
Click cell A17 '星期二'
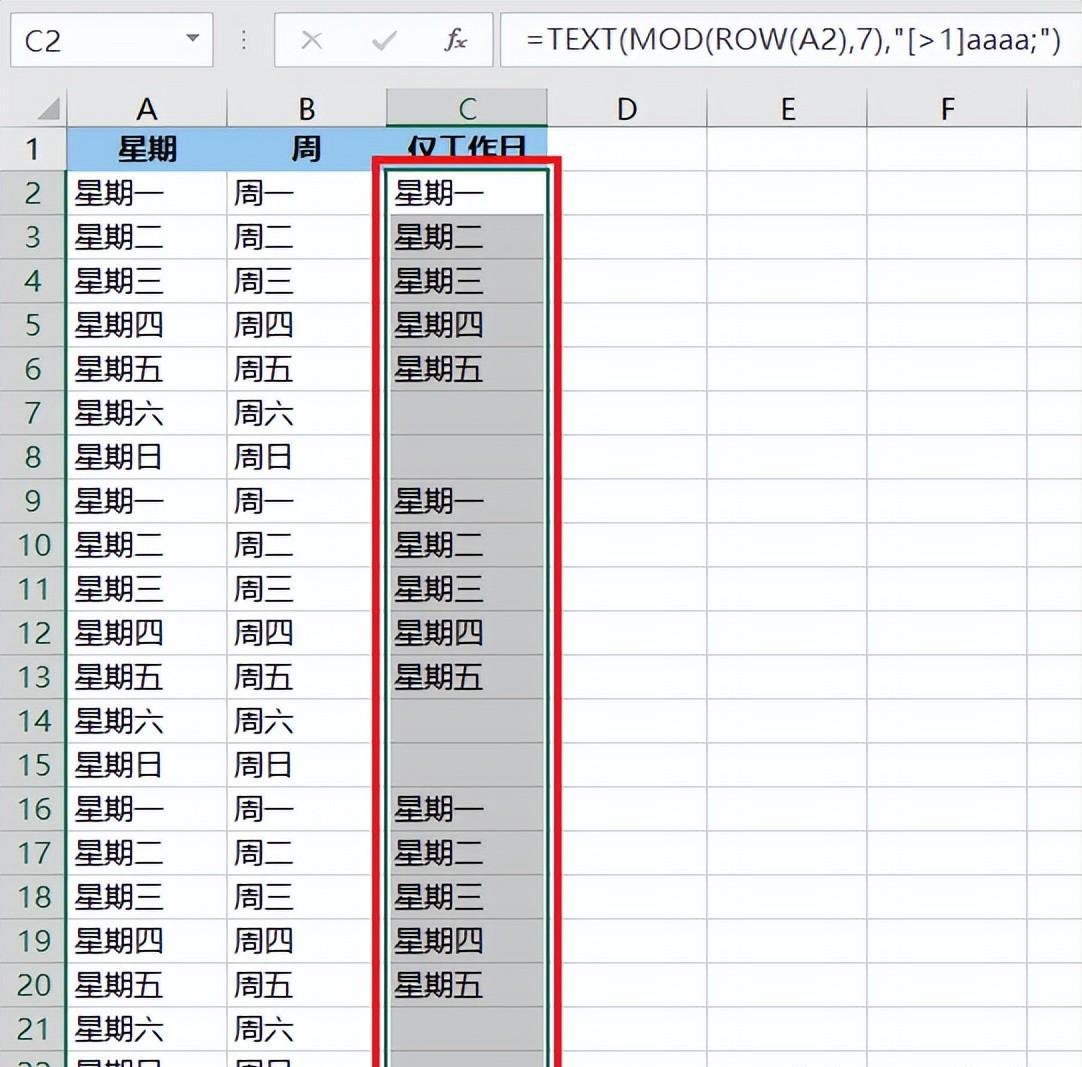[147, 853]
